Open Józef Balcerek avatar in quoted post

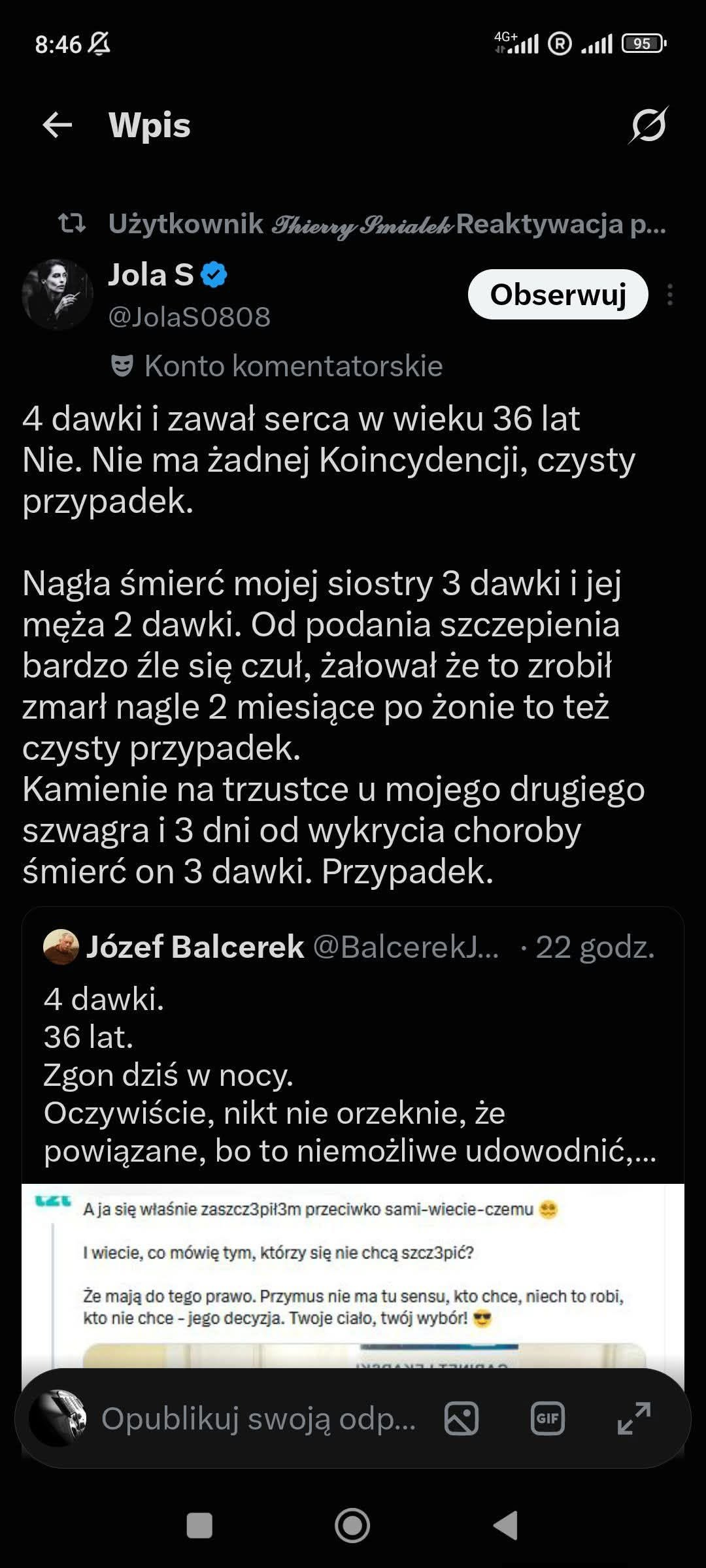(61, 947)
